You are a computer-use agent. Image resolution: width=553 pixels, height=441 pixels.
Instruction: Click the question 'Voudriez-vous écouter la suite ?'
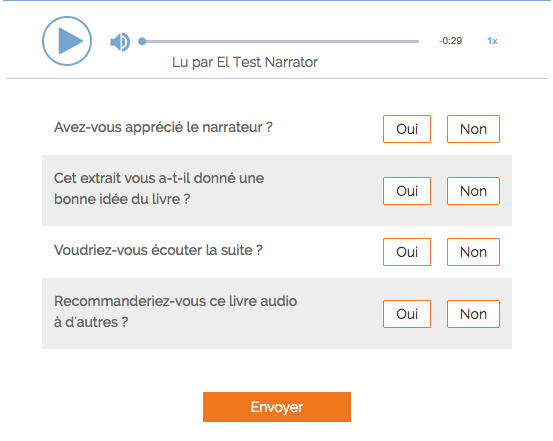(x=158, y=250)
